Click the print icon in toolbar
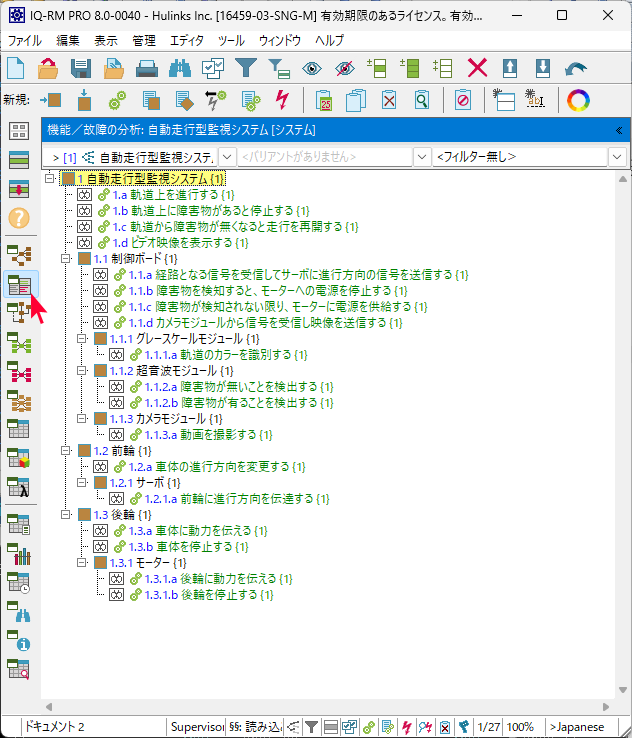This screenshot has width=632, height=738. tap(147, 68)
